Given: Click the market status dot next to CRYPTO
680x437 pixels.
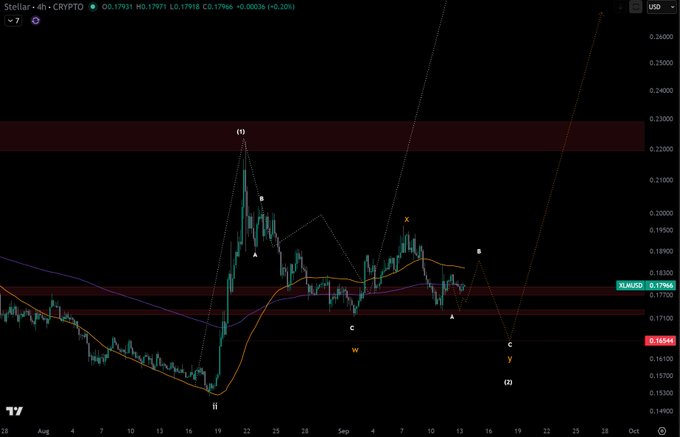Looking at the screenshot, I should pyautogui.click(x=92, y=7).
